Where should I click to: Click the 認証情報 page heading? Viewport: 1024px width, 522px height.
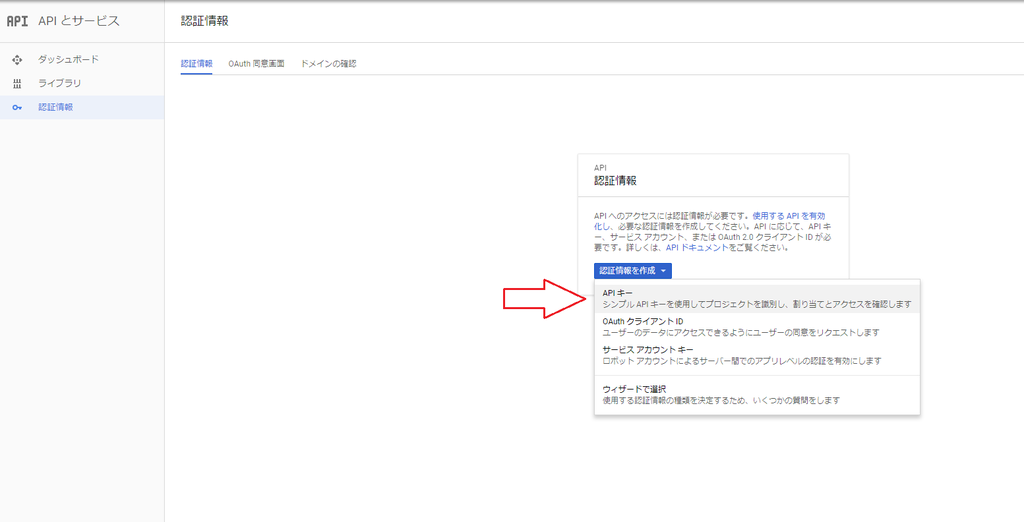click(x=204, y=21)
